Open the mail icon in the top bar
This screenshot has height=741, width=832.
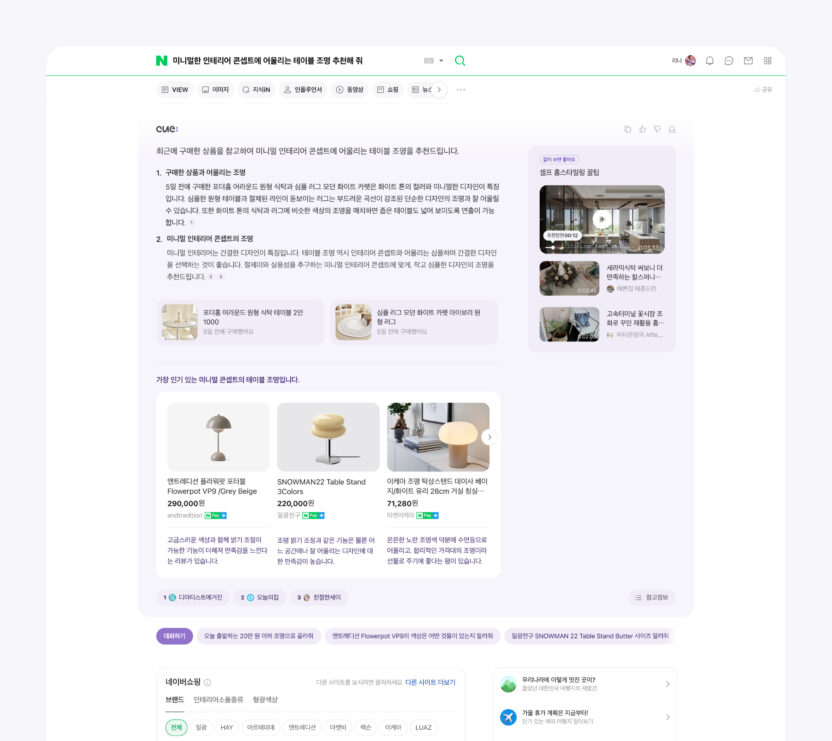748,60
